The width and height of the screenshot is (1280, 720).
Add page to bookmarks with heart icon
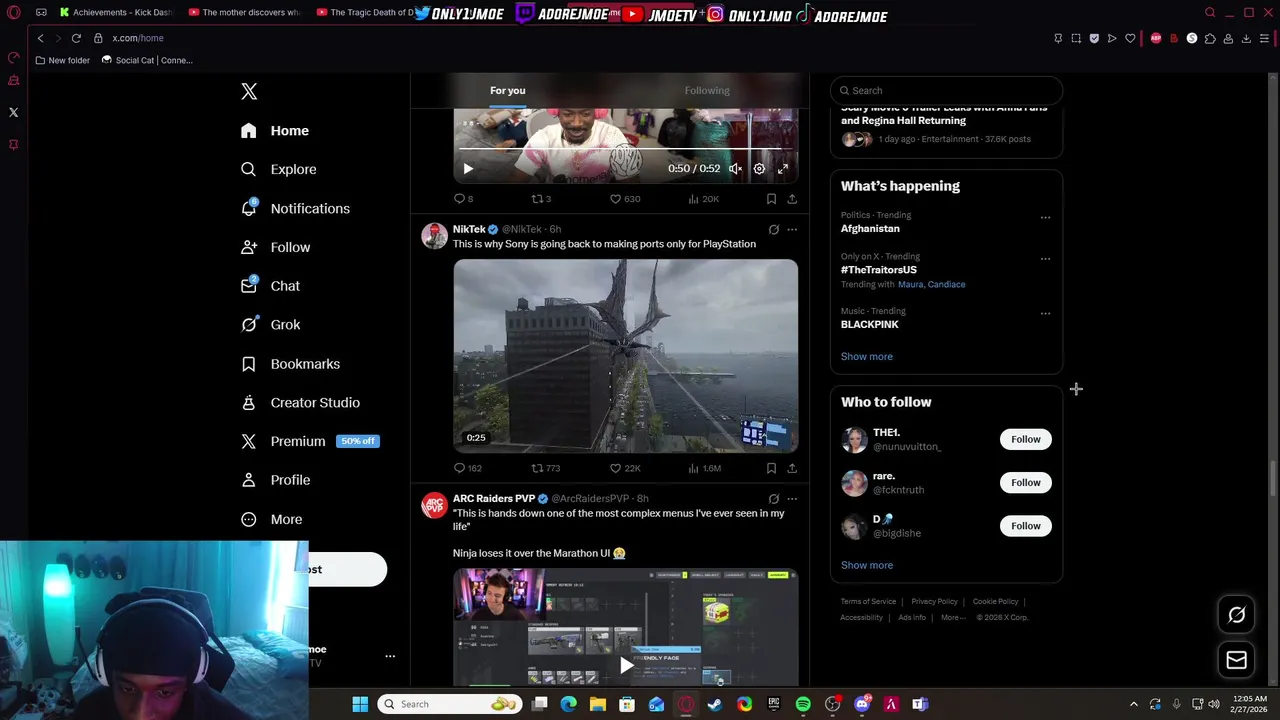pyautogui.click(x=1130, y=38)
